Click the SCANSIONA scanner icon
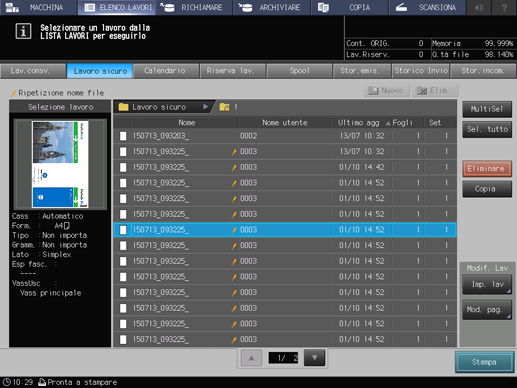The height and width of the screenshot is (388, 517). tap(401, 7)
